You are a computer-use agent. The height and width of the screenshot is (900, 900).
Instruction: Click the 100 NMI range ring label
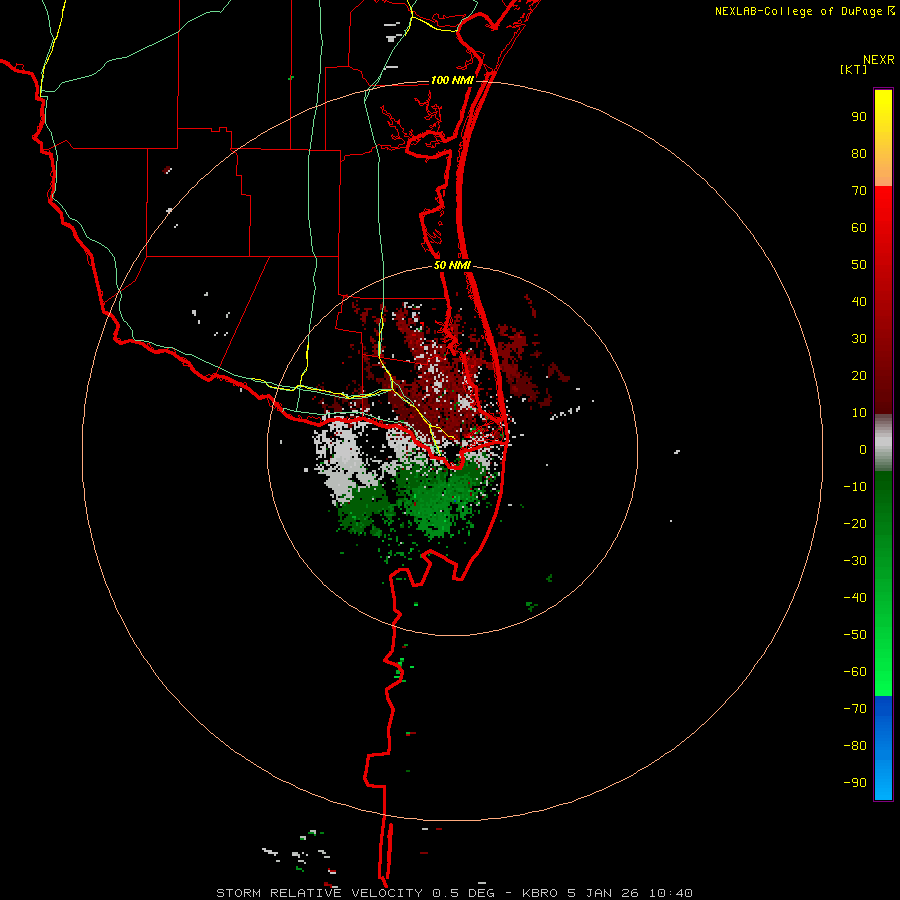click(452, 80)
